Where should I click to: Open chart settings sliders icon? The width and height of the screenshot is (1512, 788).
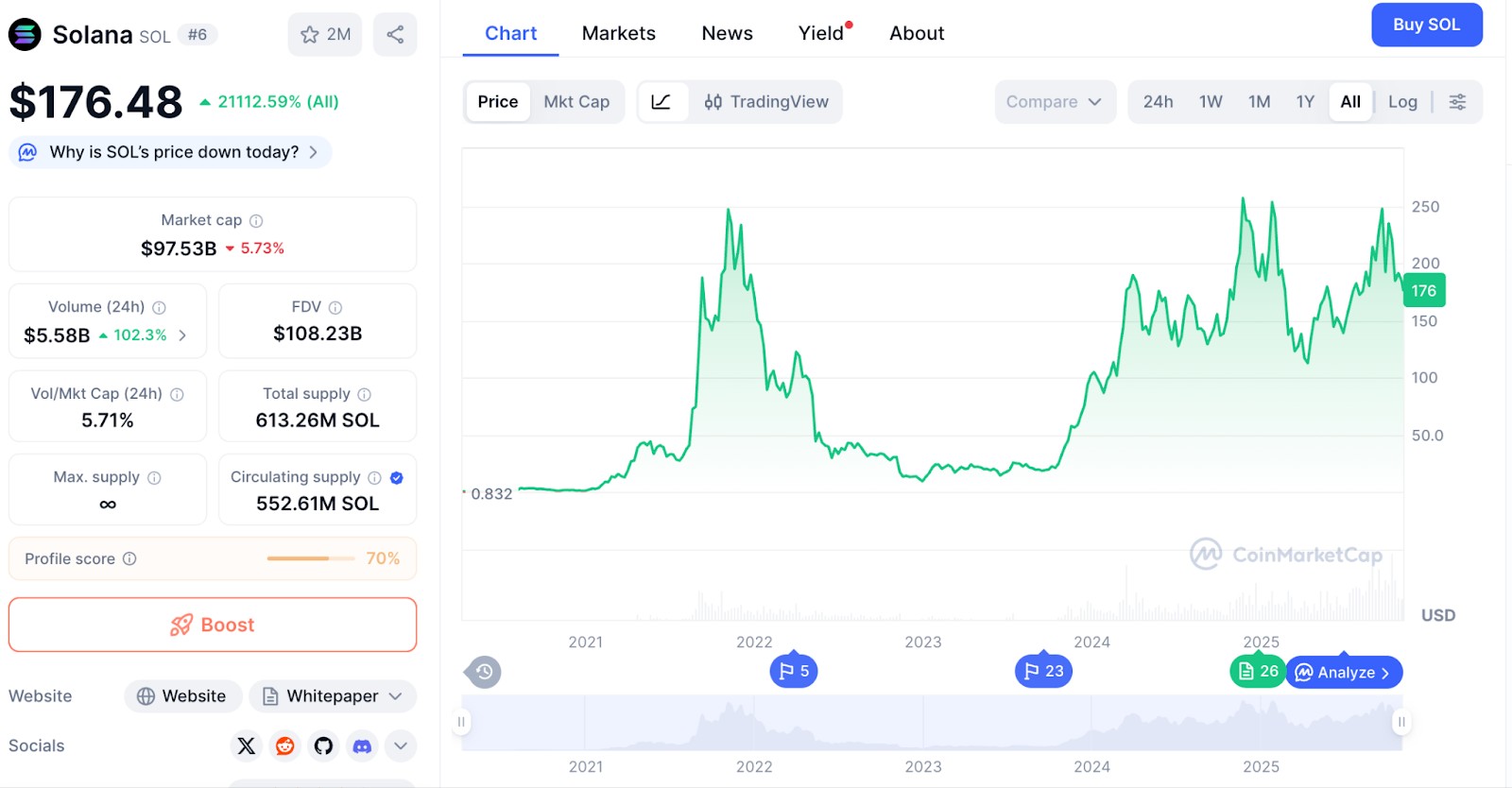(x=1458, y=102)
